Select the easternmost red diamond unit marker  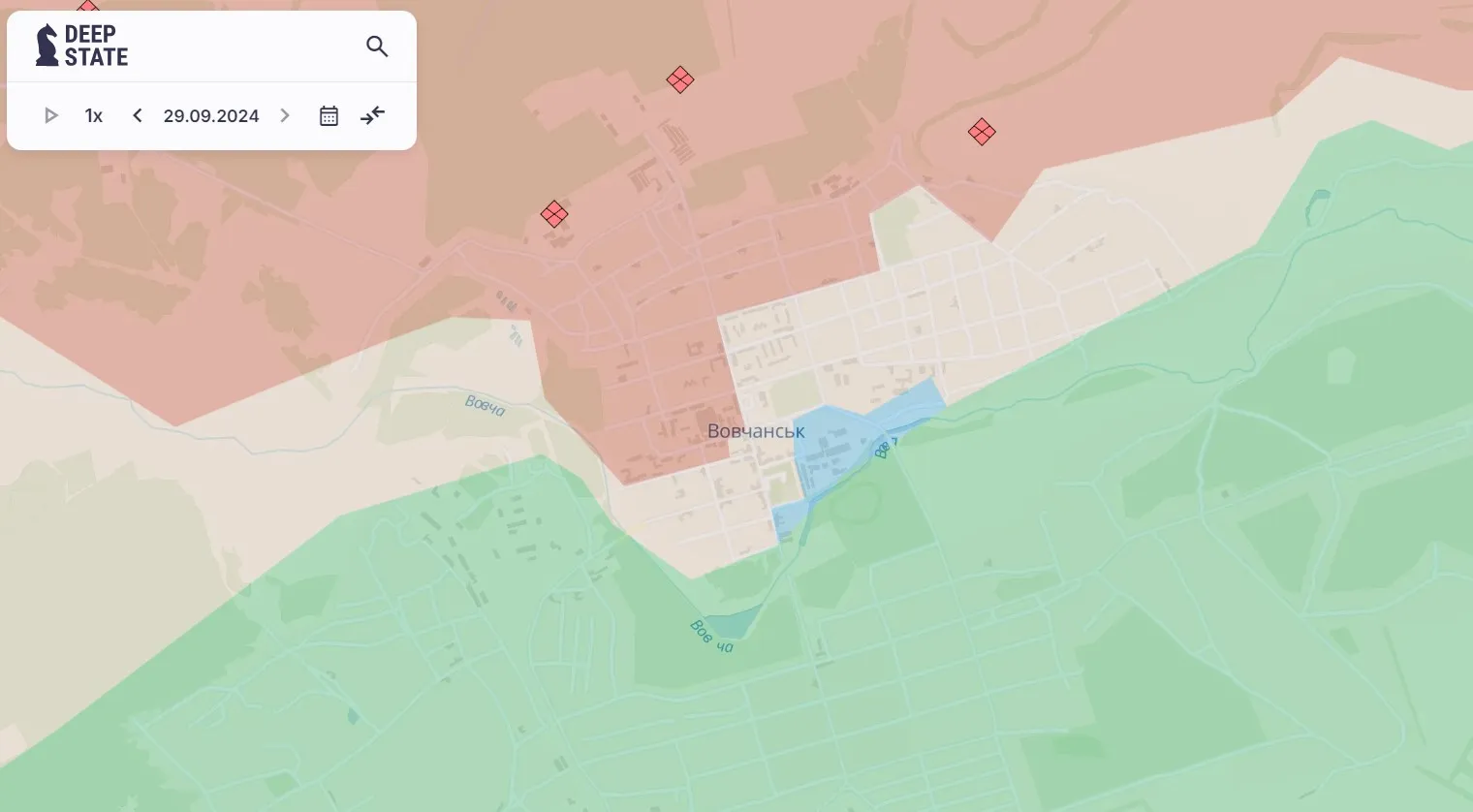pos(982,132)
